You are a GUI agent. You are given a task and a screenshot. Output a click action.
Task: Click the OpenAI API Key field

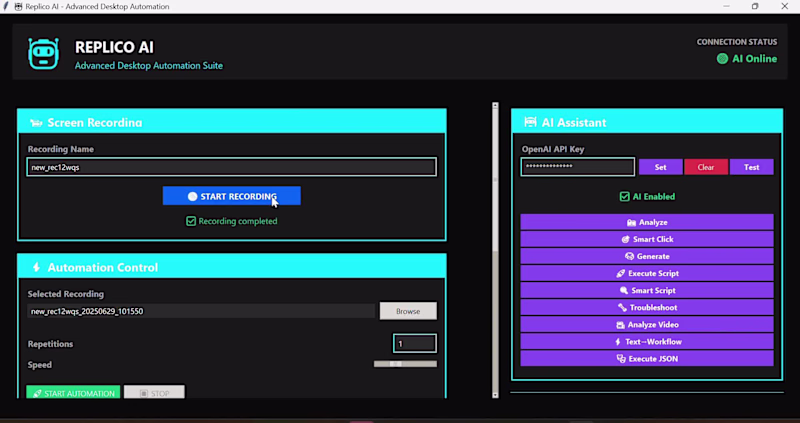[578, 167]
